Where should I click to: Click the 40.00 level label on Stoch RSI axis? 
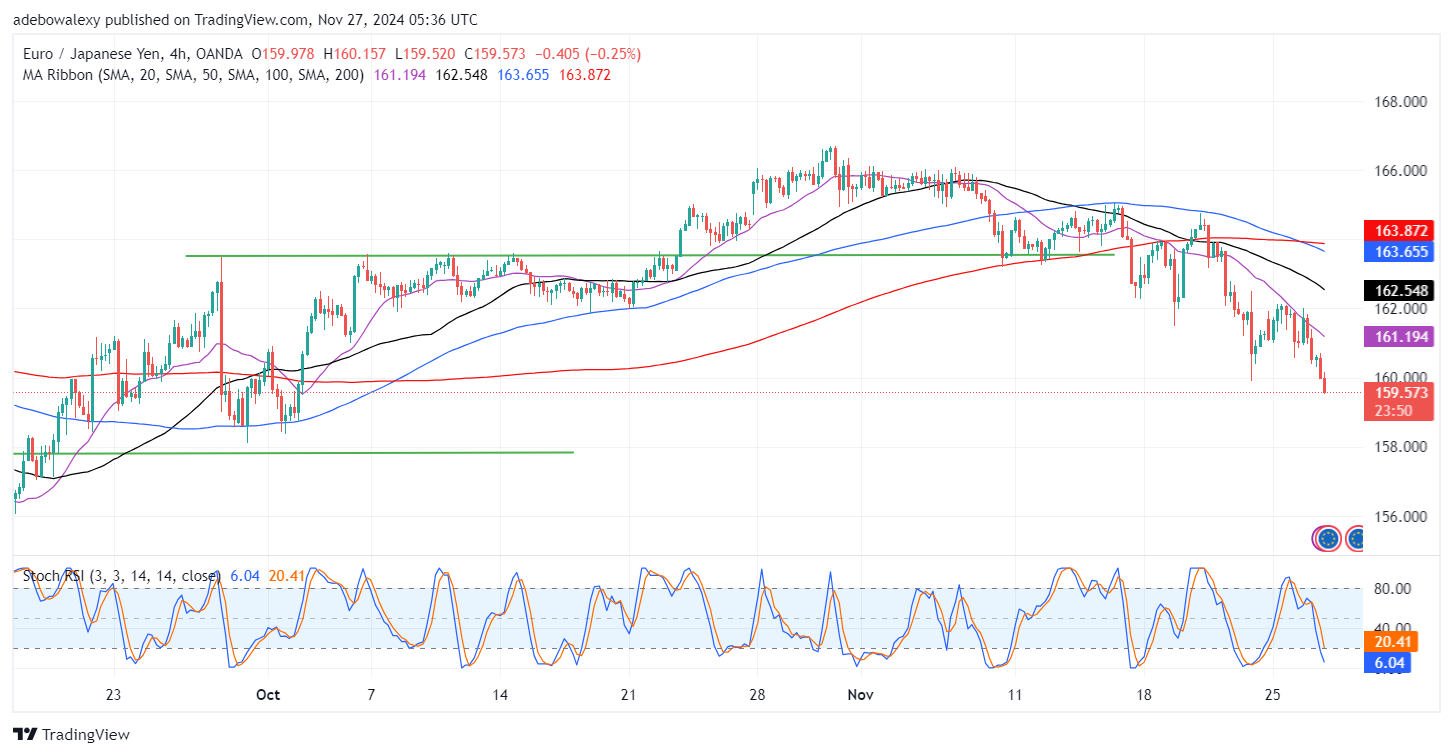[1391, 626]
